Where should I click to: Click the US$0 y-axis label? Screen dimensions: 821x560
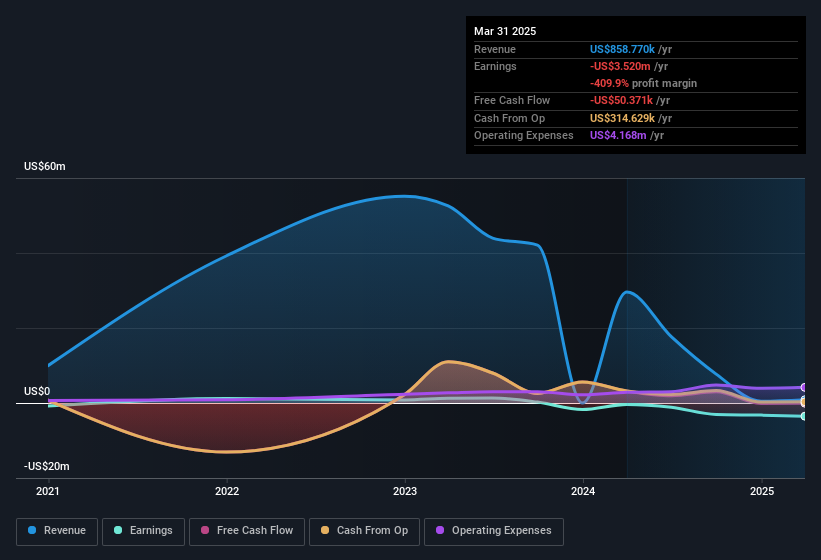[x=37, y=391]
